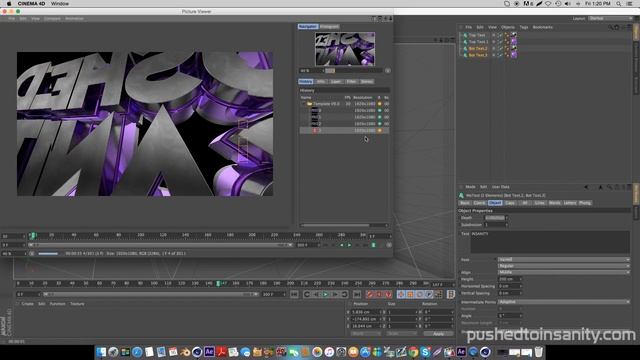Select the History tab in Picture Viewer

pyautogui.click(x=305, y=82)
